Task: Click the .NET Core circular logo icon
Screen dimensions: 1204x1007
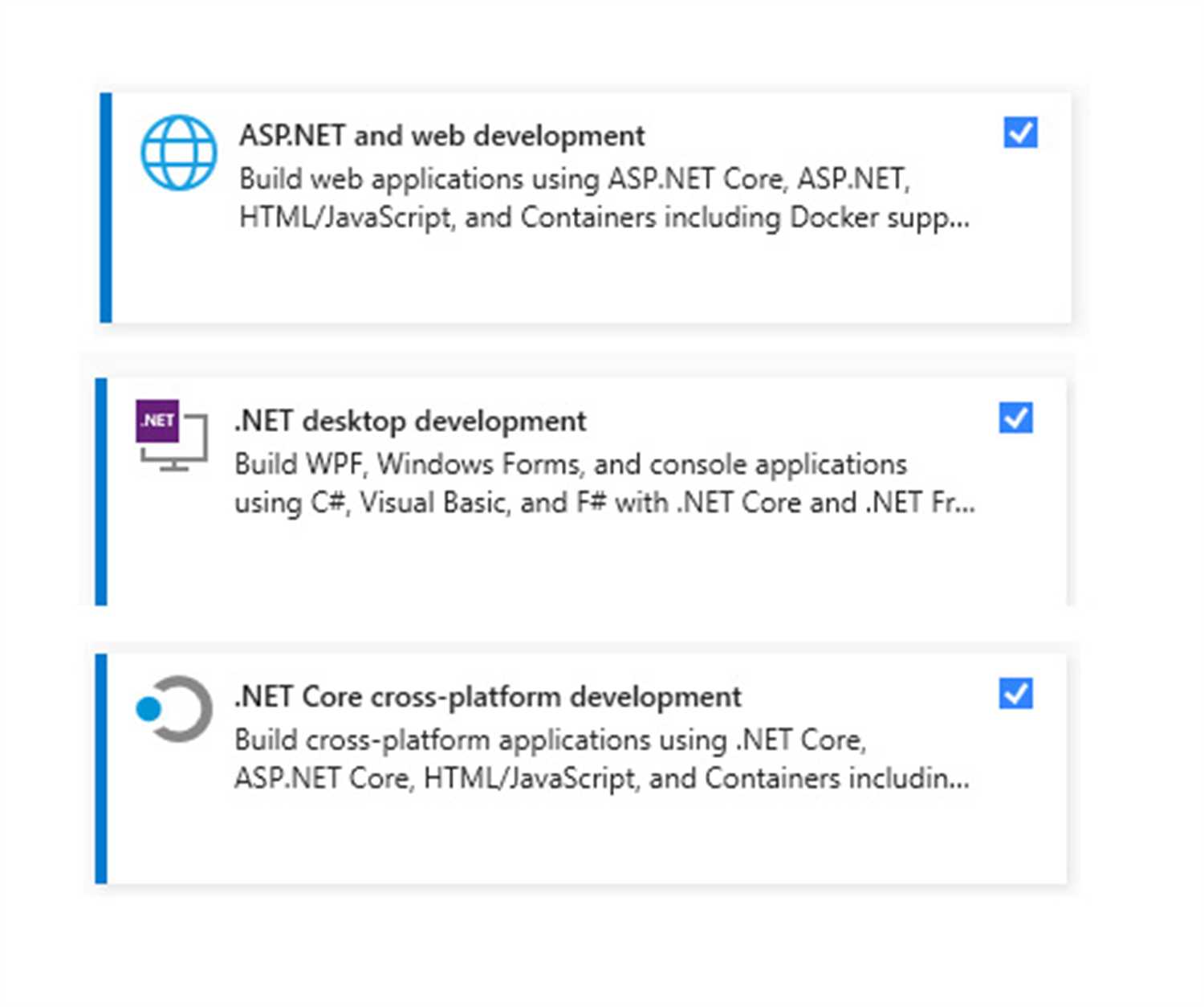Action: point(174,709)
